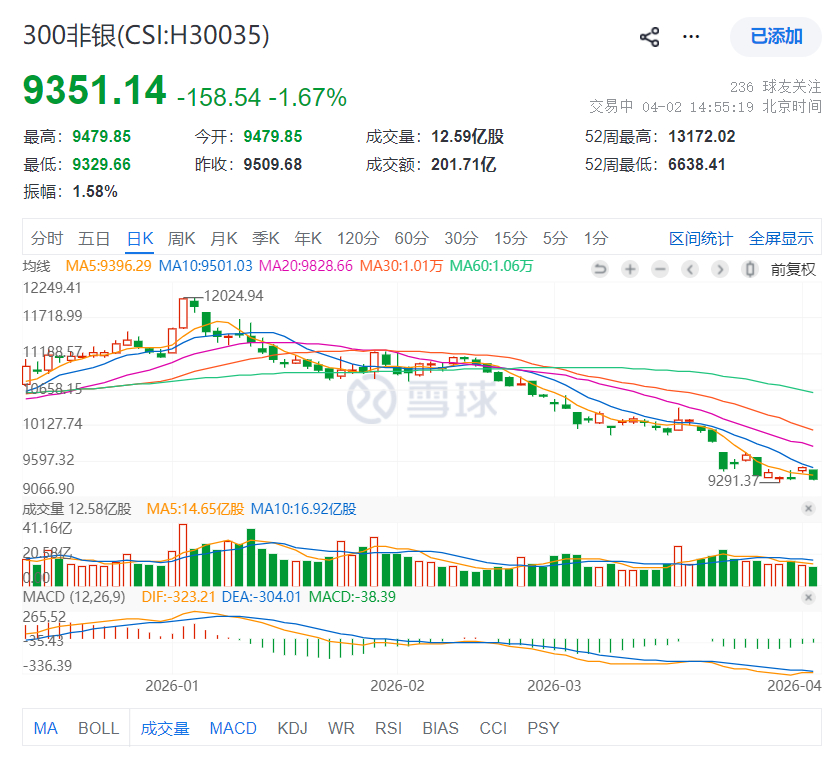Close the MACD indicator sub-chart panel
Screen dimensions: 840x765
click(808, 597)
